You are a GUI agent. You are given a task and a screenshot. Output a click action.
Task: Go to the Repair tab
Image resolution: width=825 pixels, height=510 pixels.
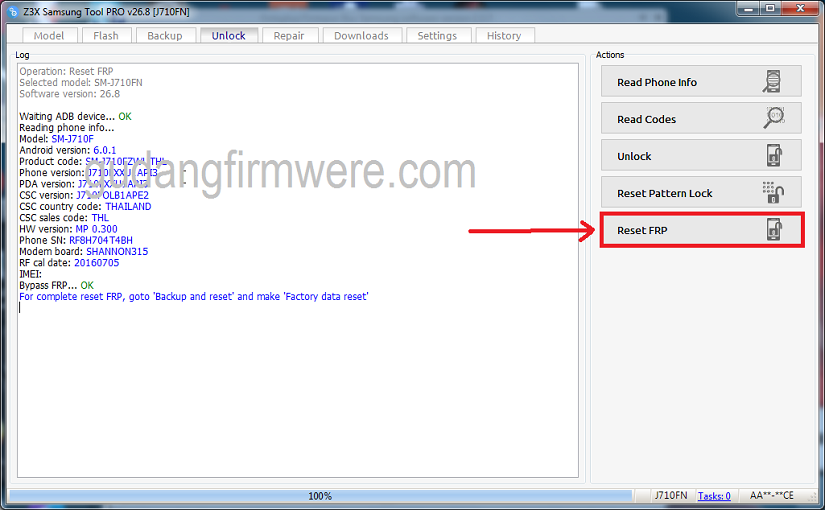point(289,36)
